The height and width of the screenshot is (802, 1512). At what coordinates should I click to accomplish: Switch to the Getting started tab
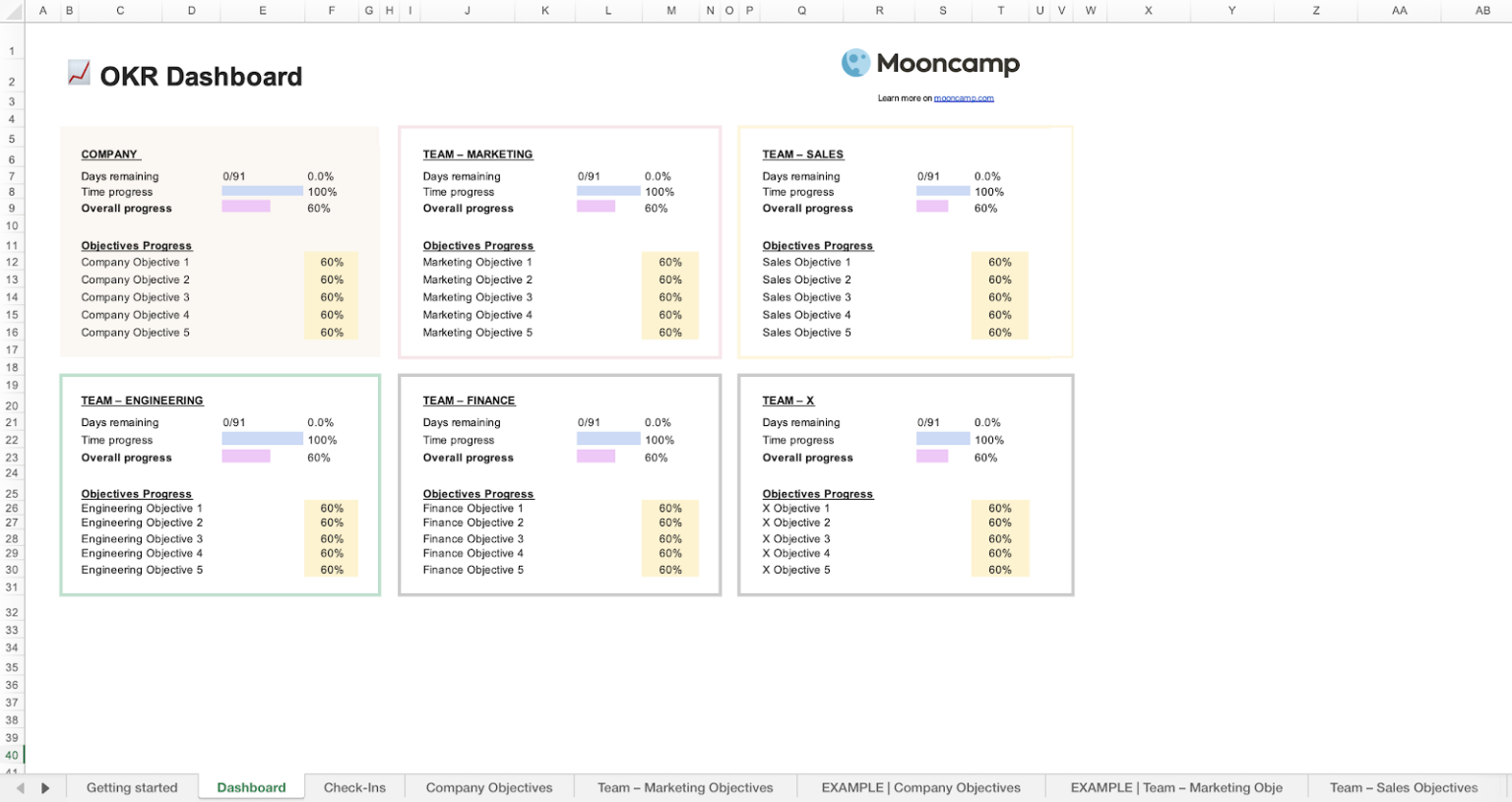coord(132,788)
